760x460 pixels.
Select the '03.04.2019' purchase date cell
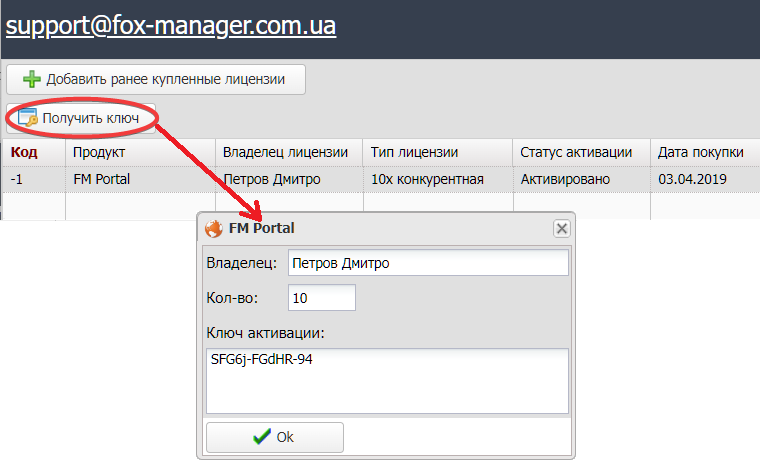[705, 180]
